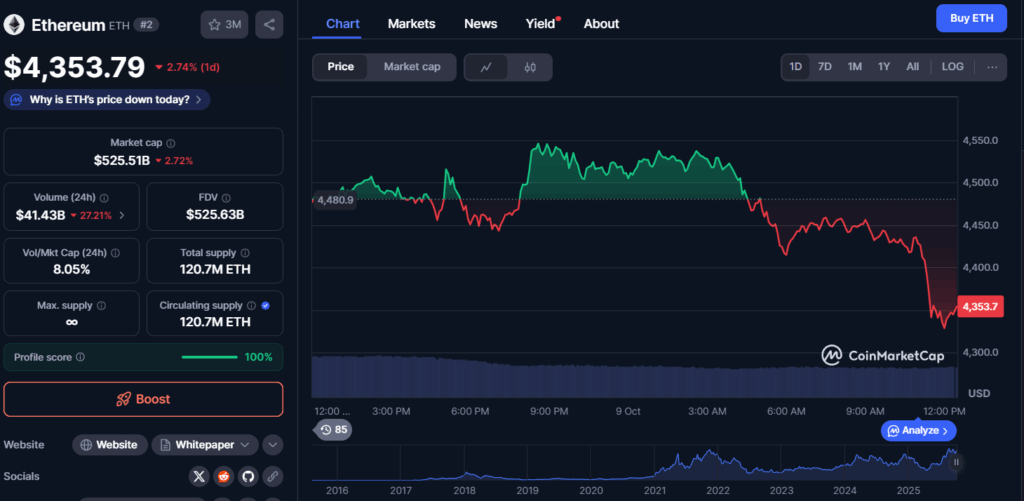Toggle LOG scale on the chart
The image size is (1024, 501).
pyautogui.click(x=952, y=67)
